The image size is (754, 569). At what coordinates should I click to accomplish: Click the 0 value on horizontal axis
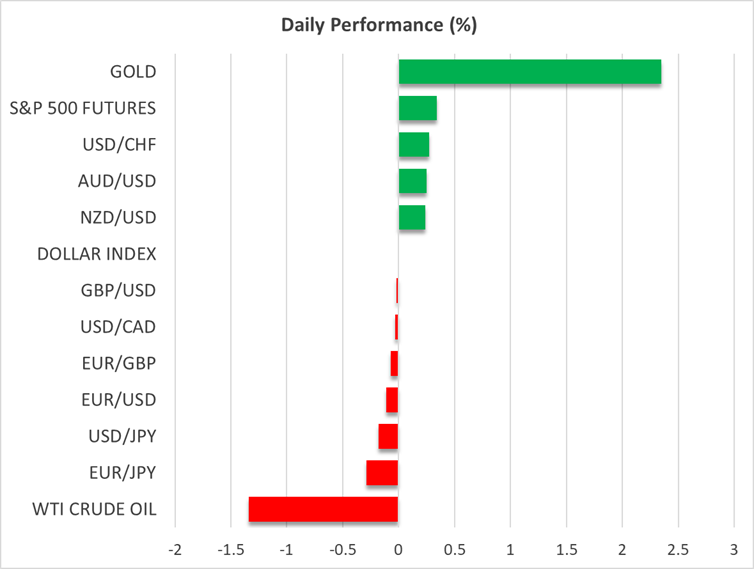pyautogui.click(x=398, y=550)
